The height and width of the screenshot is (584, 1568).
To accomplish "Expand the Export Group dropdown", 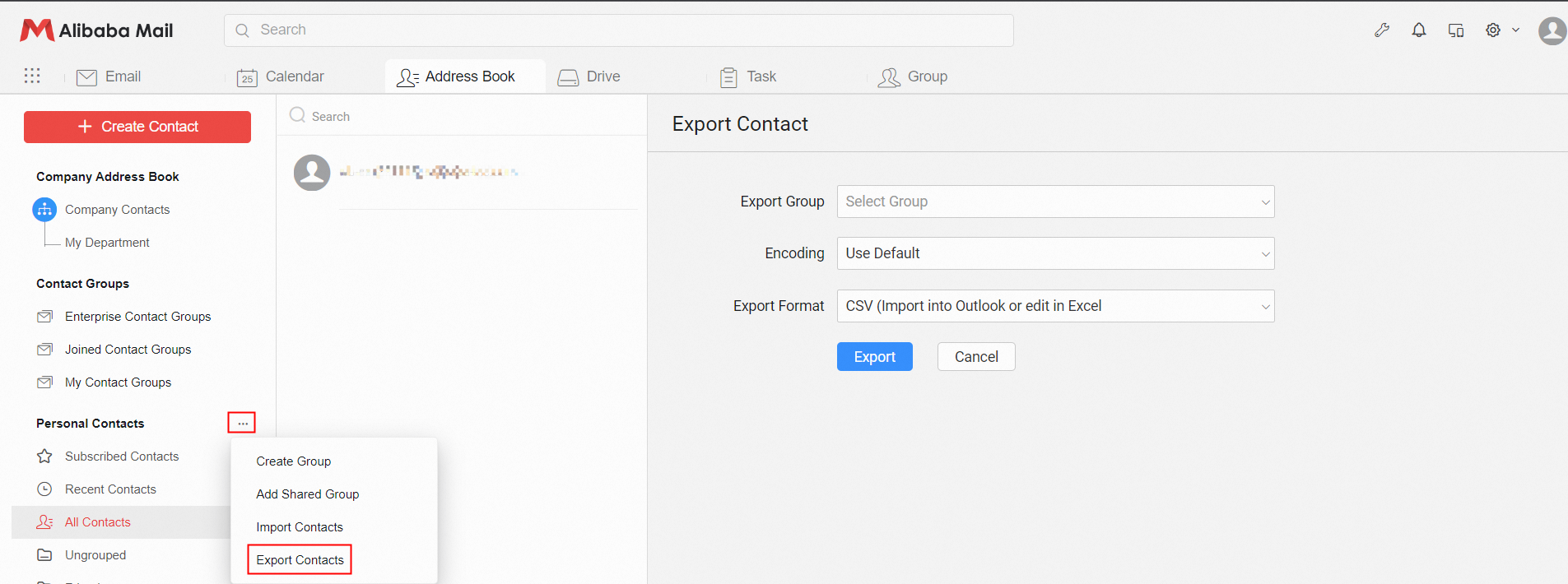I will click(1054, 202).
